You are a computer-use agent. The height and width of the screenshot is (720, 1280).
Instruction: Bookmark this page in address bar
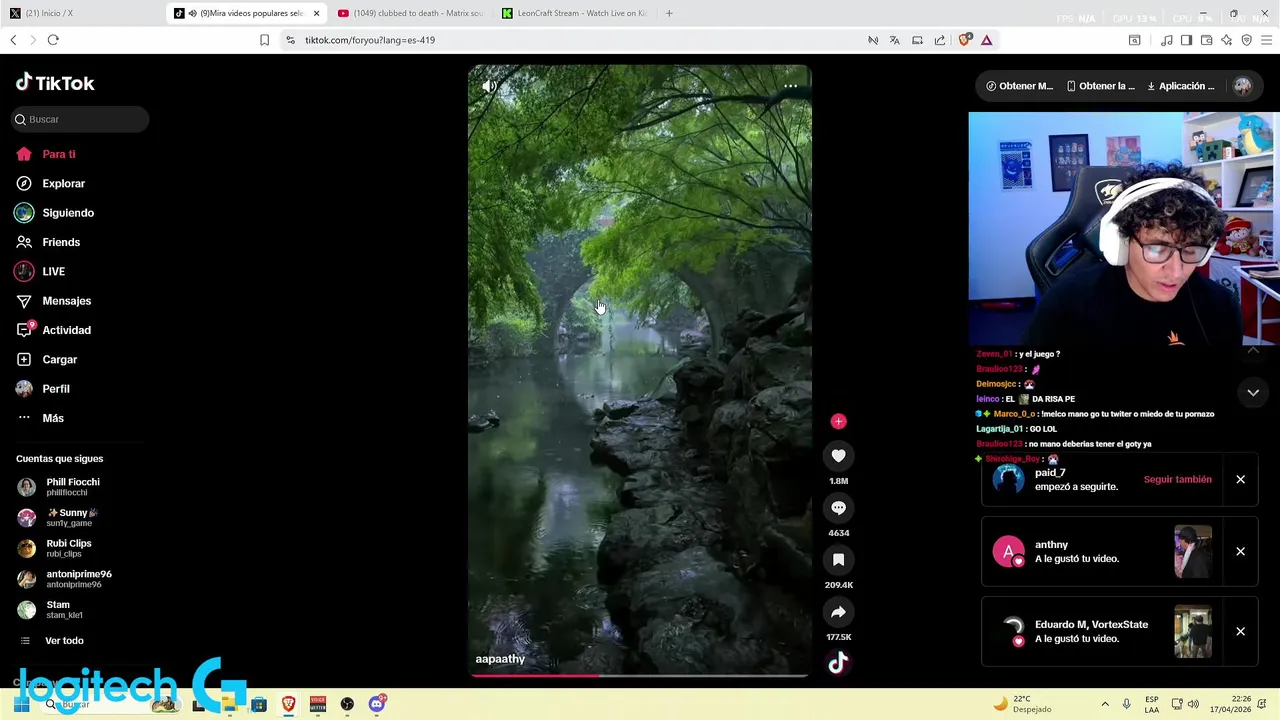point(264,40)
